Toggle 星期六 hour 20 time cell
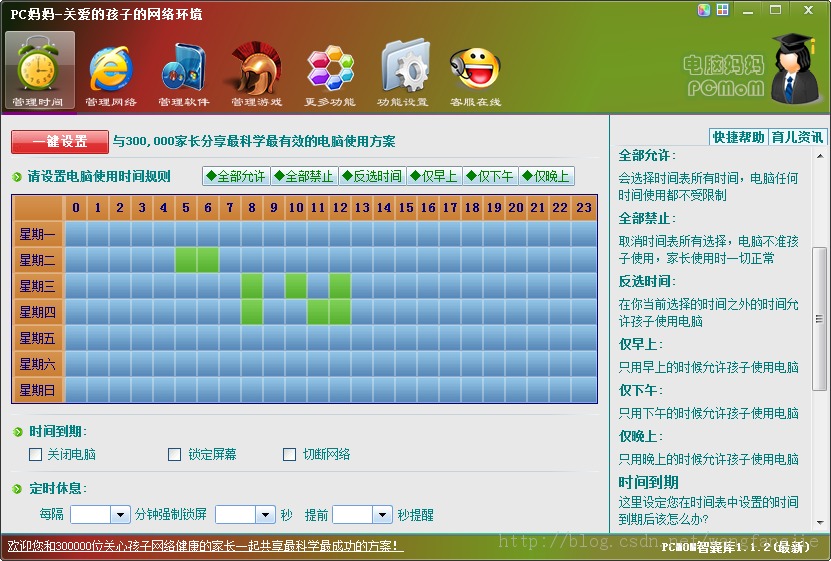 [x=516, y=364]
